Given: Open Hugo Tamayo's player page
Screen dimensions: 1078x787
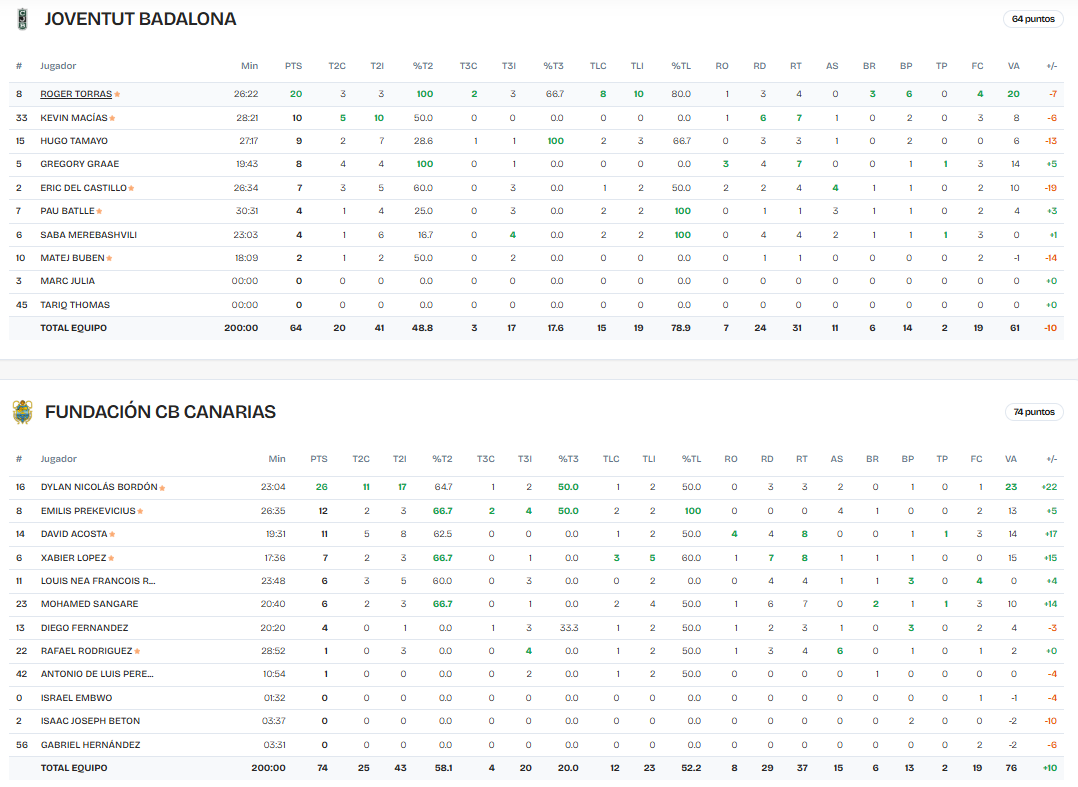Looking at the screenshot, I should pyautogui.click(x=73, y=141).
